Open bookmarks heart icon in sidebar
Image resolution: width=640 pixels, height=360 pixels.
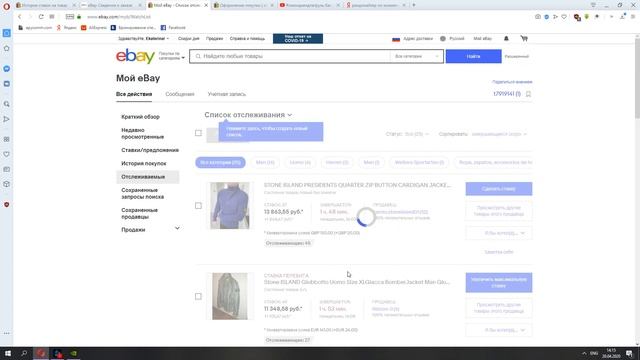click(7, 154)
